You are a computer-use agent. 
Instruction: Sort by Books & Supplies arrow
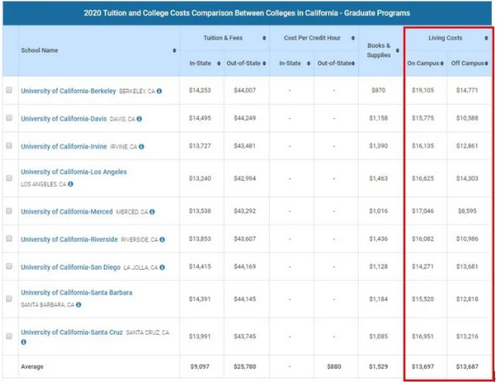click(x=397, y=51)
